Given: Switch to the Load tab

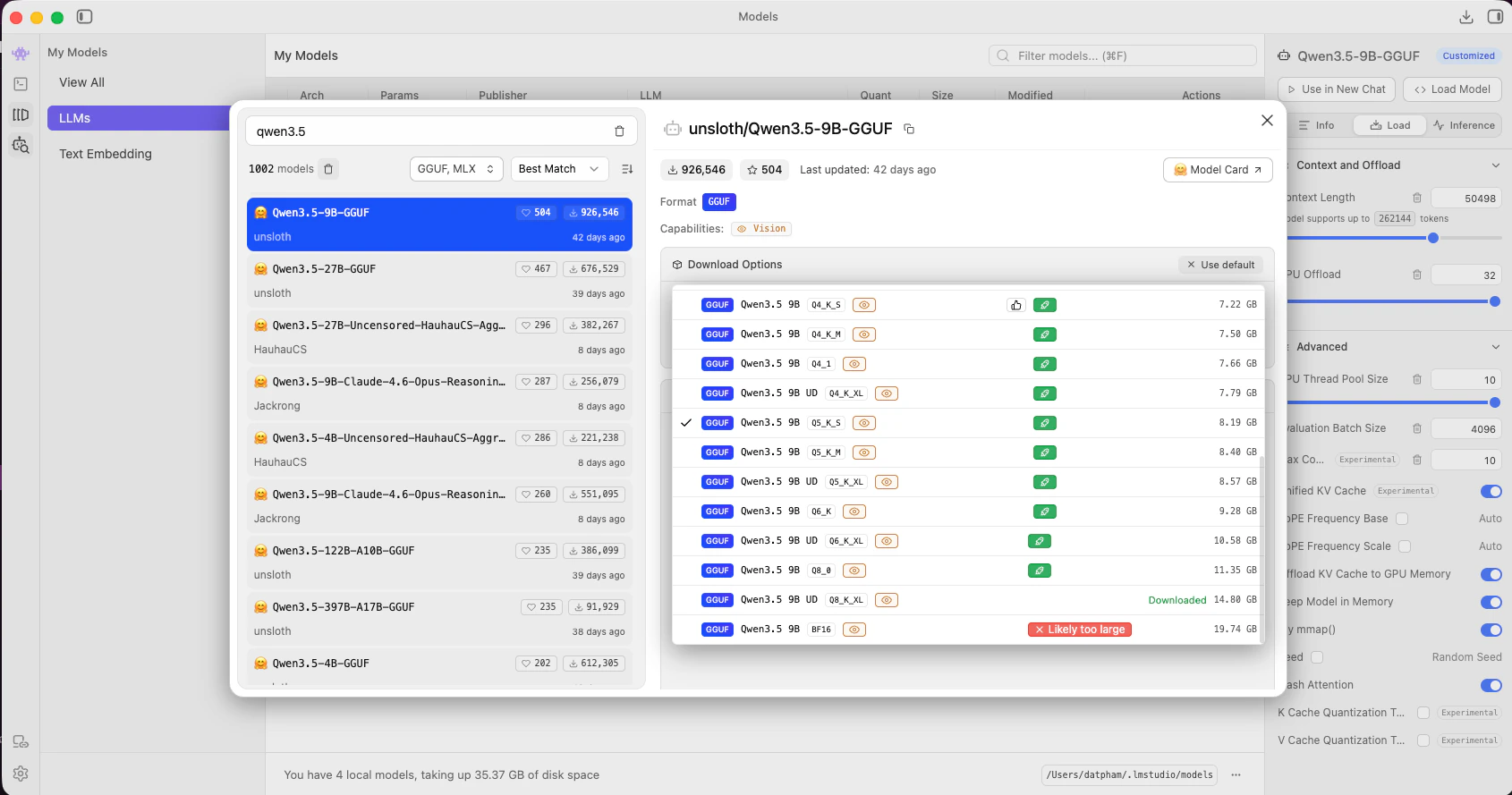Looking at the screenshot, I should click(x=1389, y=125).
